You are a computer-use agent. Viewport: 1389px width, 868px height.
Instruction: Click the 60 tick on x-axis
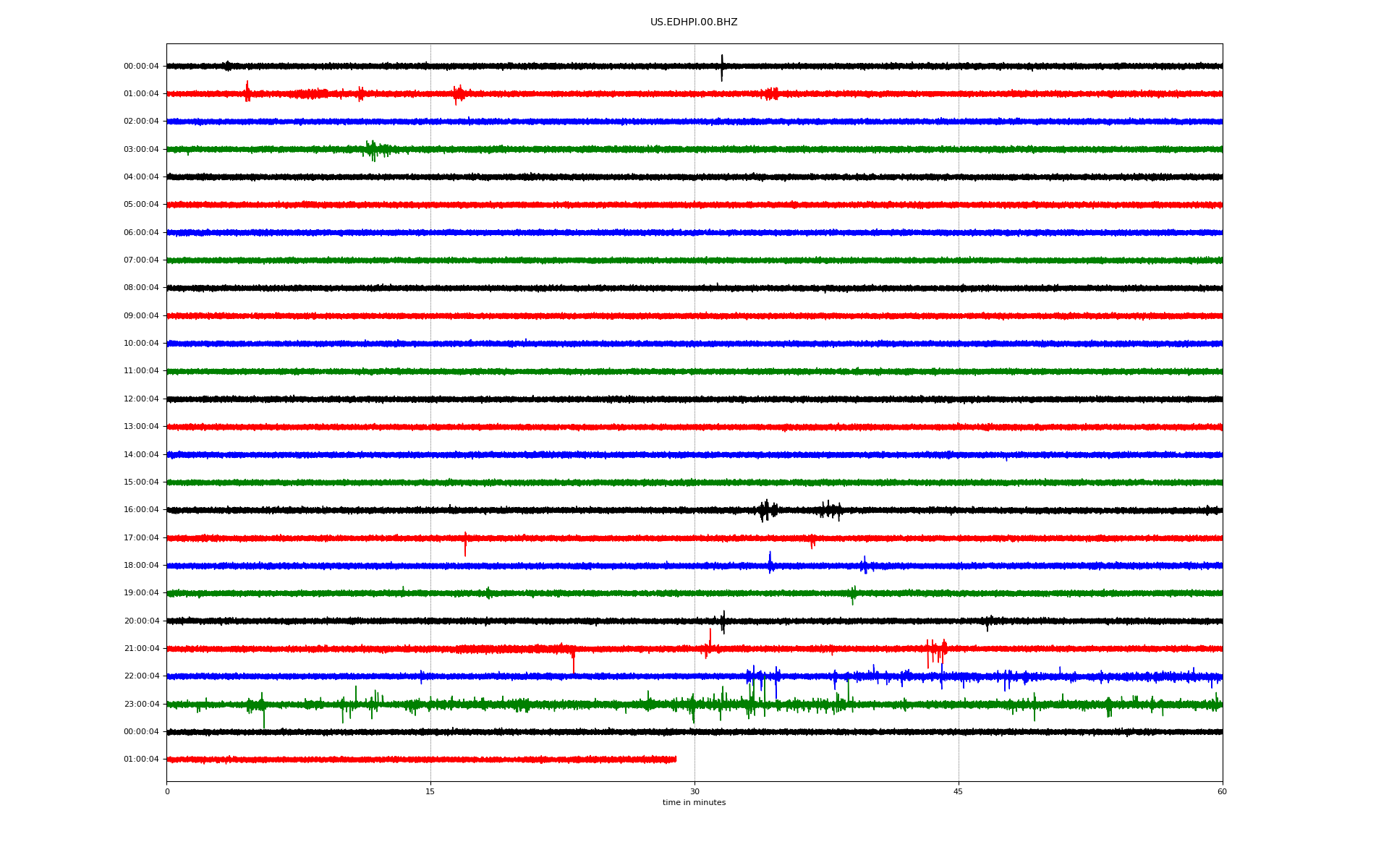[1222, 791]
